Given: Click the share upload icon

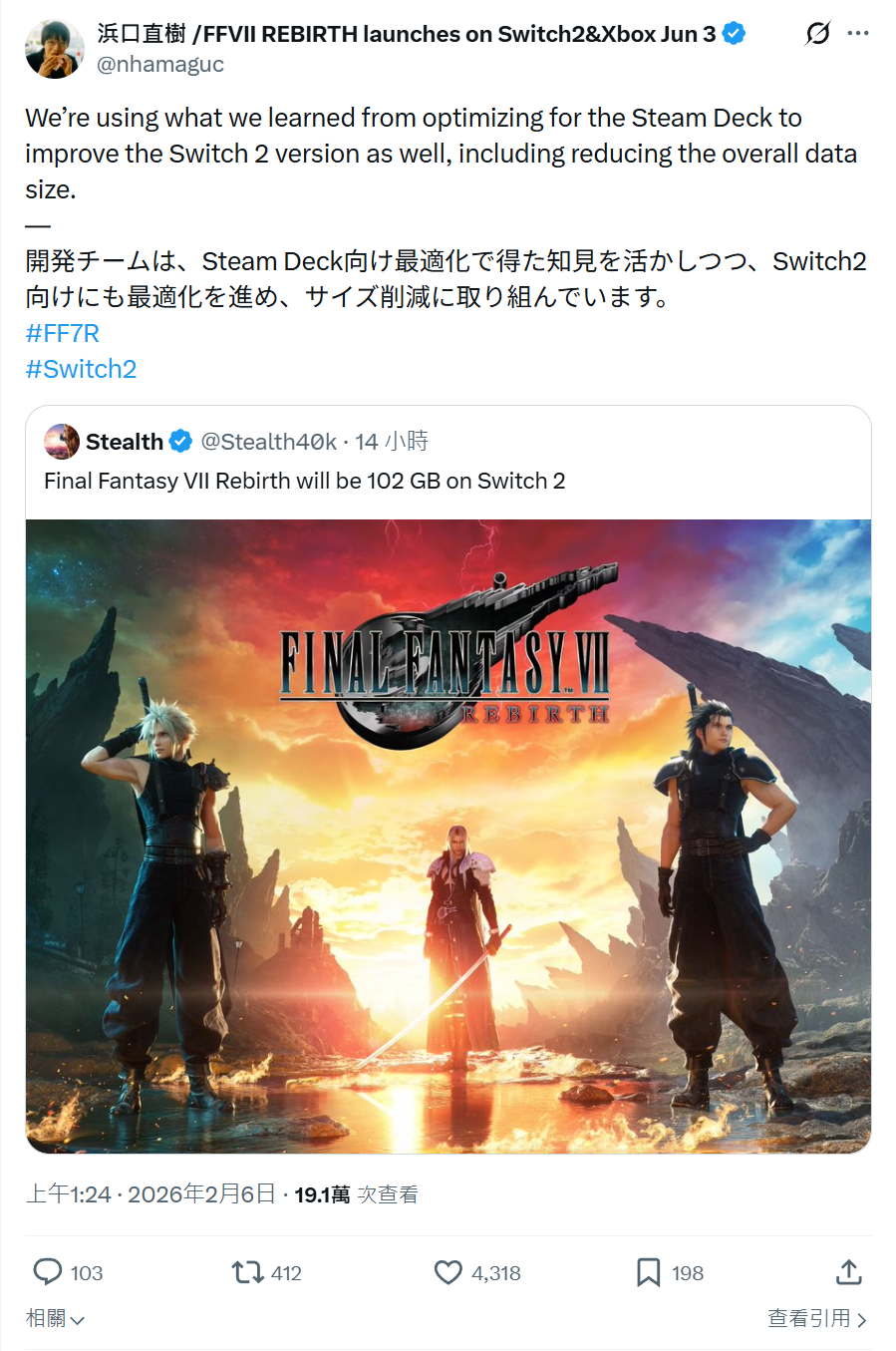Looking at the screenshot, I should point(848,1271).
